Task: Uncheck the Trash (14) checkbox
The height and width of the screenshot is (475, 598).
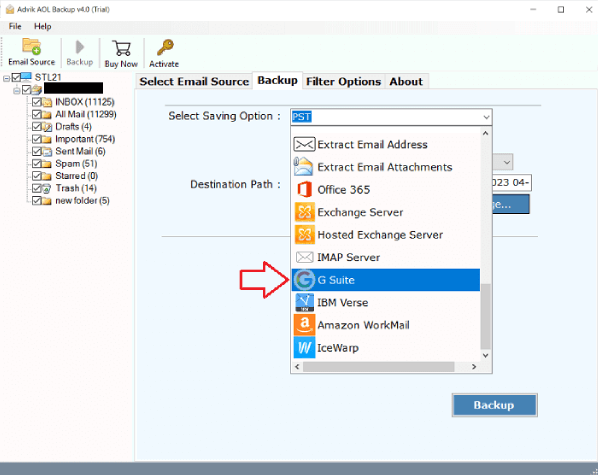Action: [37, 188]
